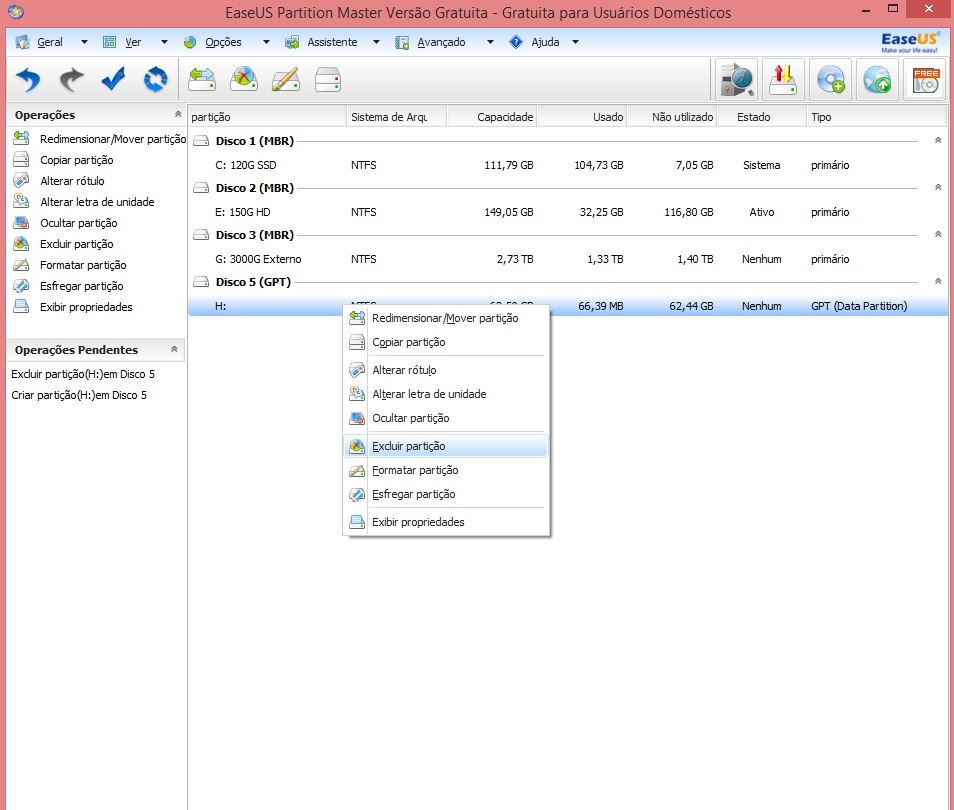Click the sidebar Formatar partição icon
The image size is (954, 810).
[21, 265]
